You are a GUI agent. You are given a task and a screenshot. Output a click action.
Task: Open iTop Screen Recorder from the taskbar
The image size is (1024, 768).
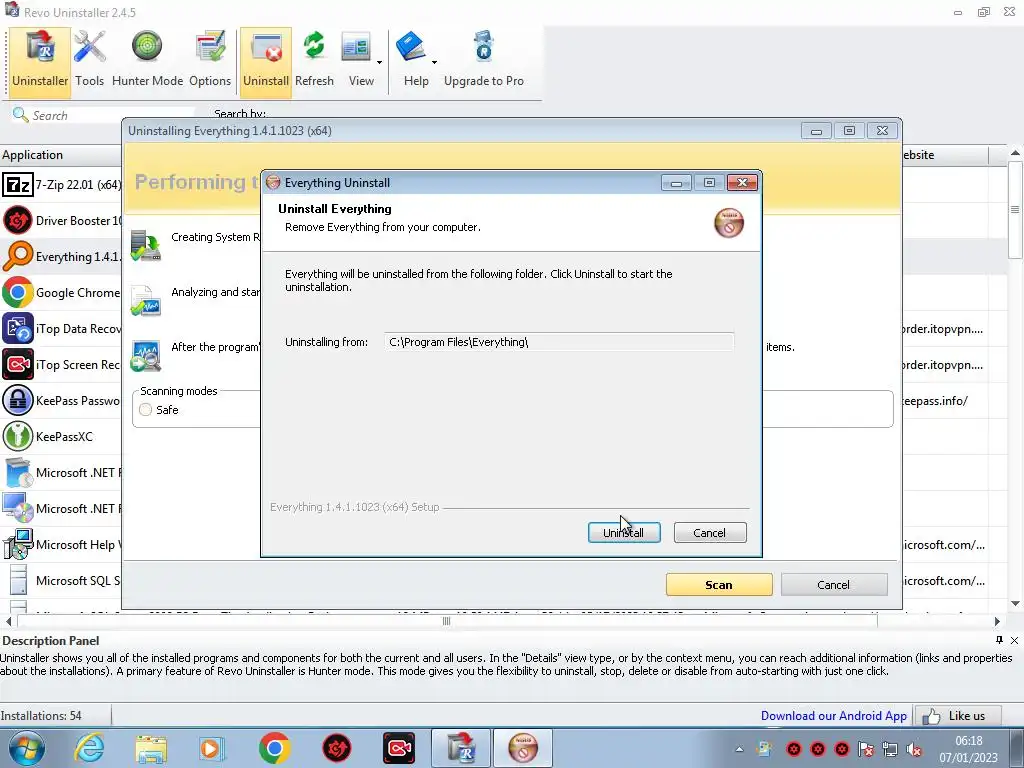pyautogui.click(x=398, y=748)
